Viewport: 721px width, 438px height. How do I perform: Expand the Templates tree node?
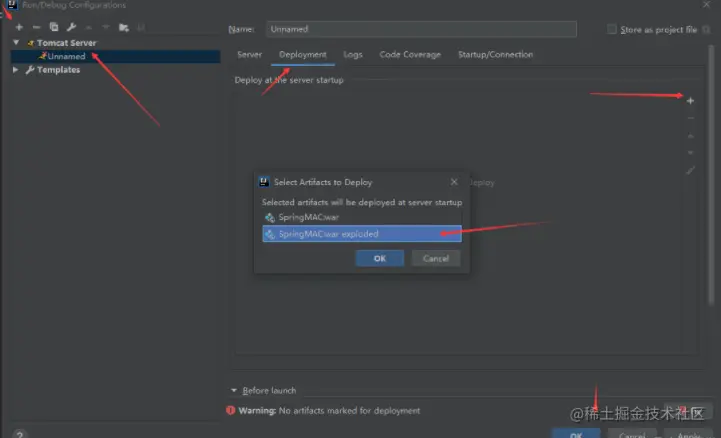click(x=15, y=69)
